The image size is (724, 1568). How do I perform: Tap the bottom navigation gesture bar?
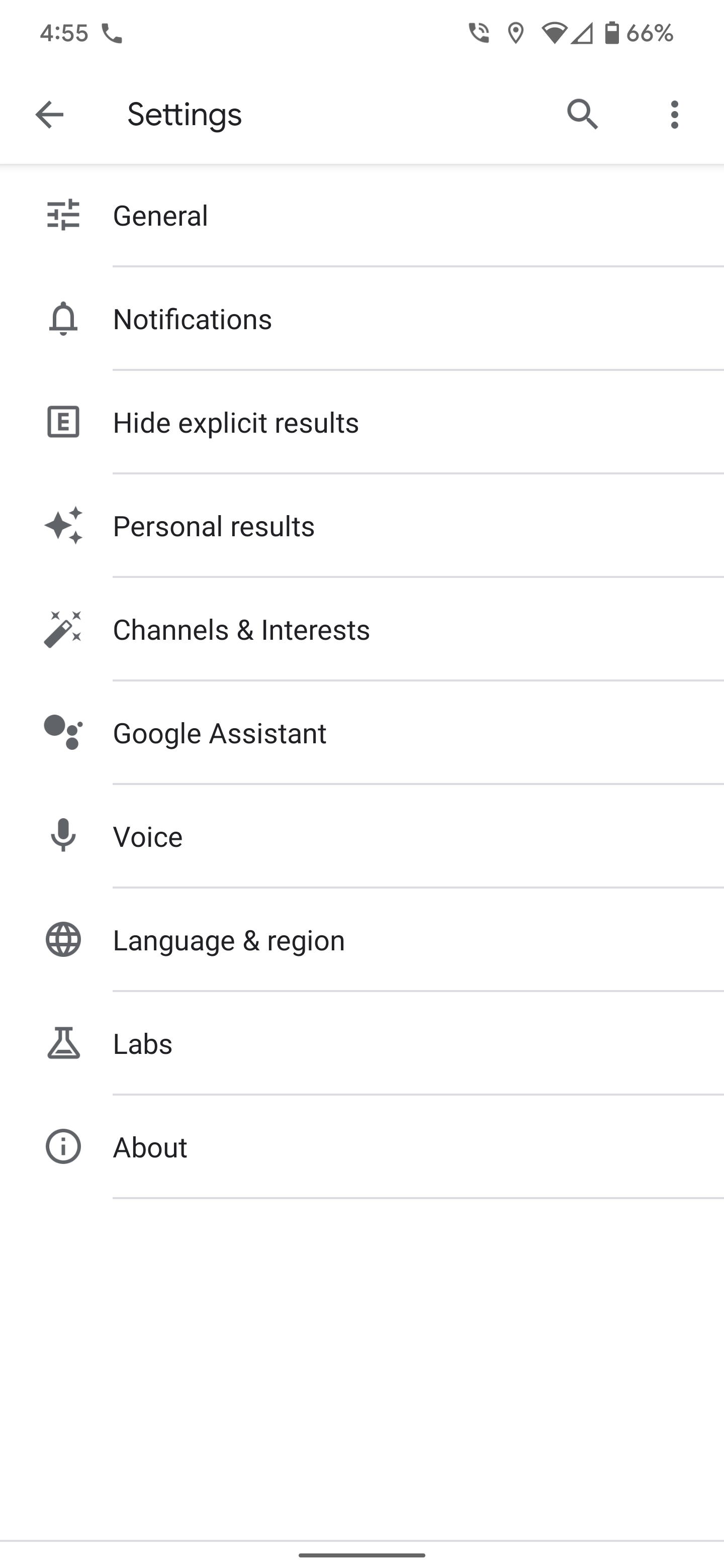[361, 1554]
